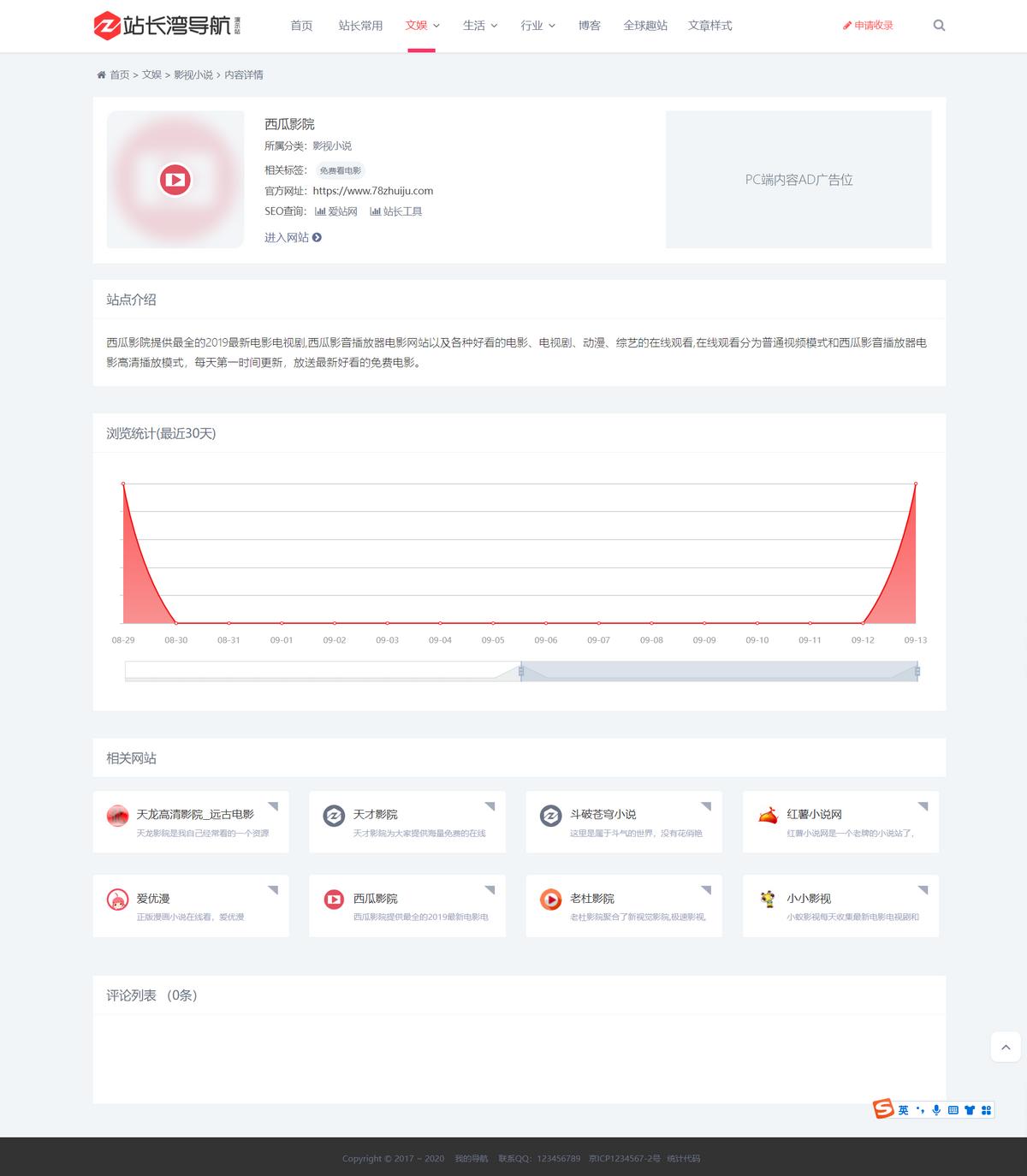Click the Sogou input method S icon
Image resolution: width=1027 pixels, height=1176 pixels.
883,1109
